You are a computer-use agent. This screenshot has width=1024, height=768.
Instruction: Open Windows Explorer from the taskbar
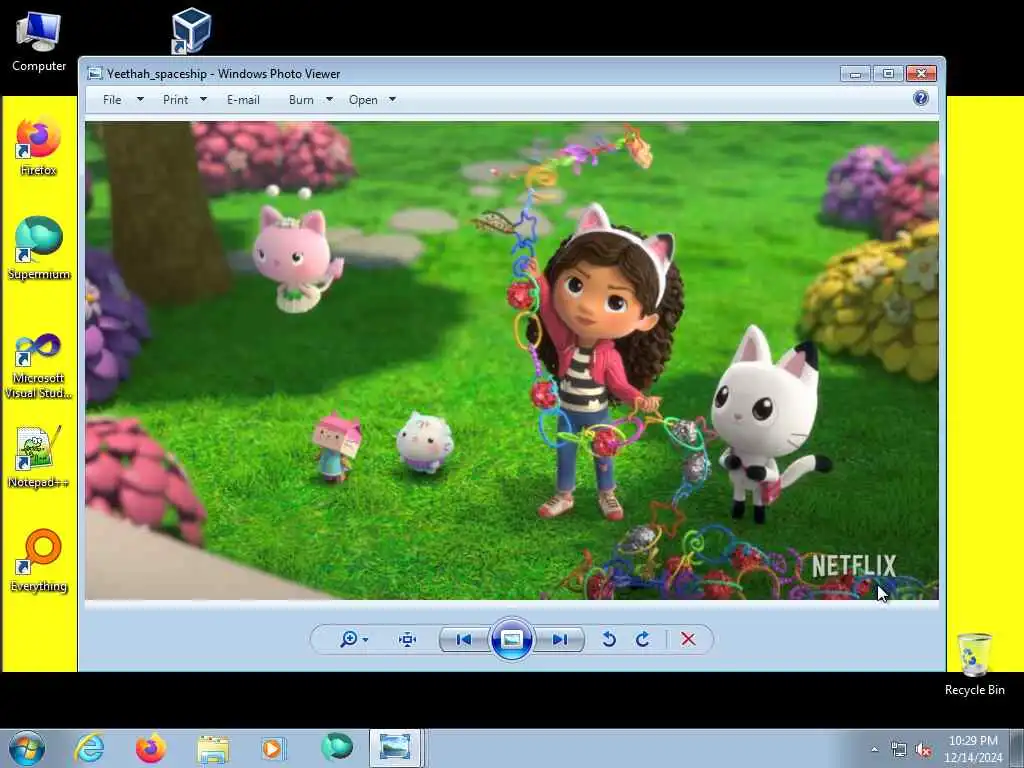click(213, 748)
